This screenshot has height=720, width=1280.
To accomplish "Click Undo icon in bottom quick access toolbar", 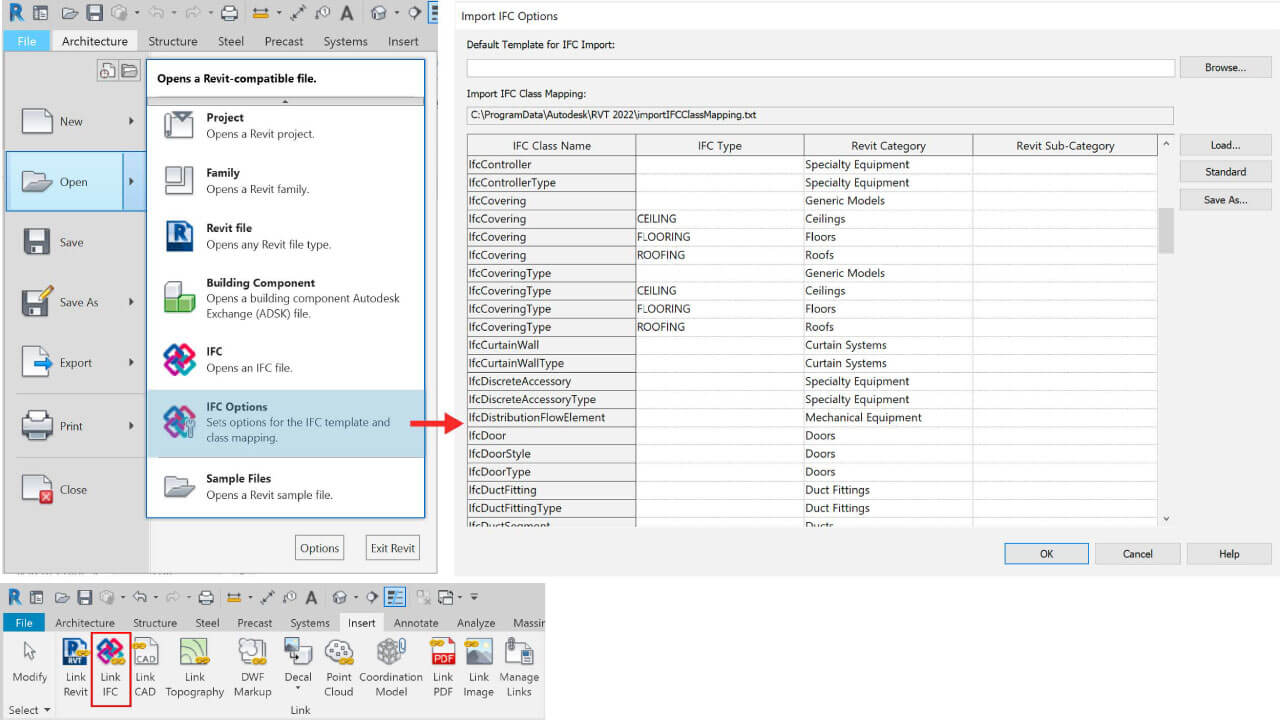I will tap(138, 597).
